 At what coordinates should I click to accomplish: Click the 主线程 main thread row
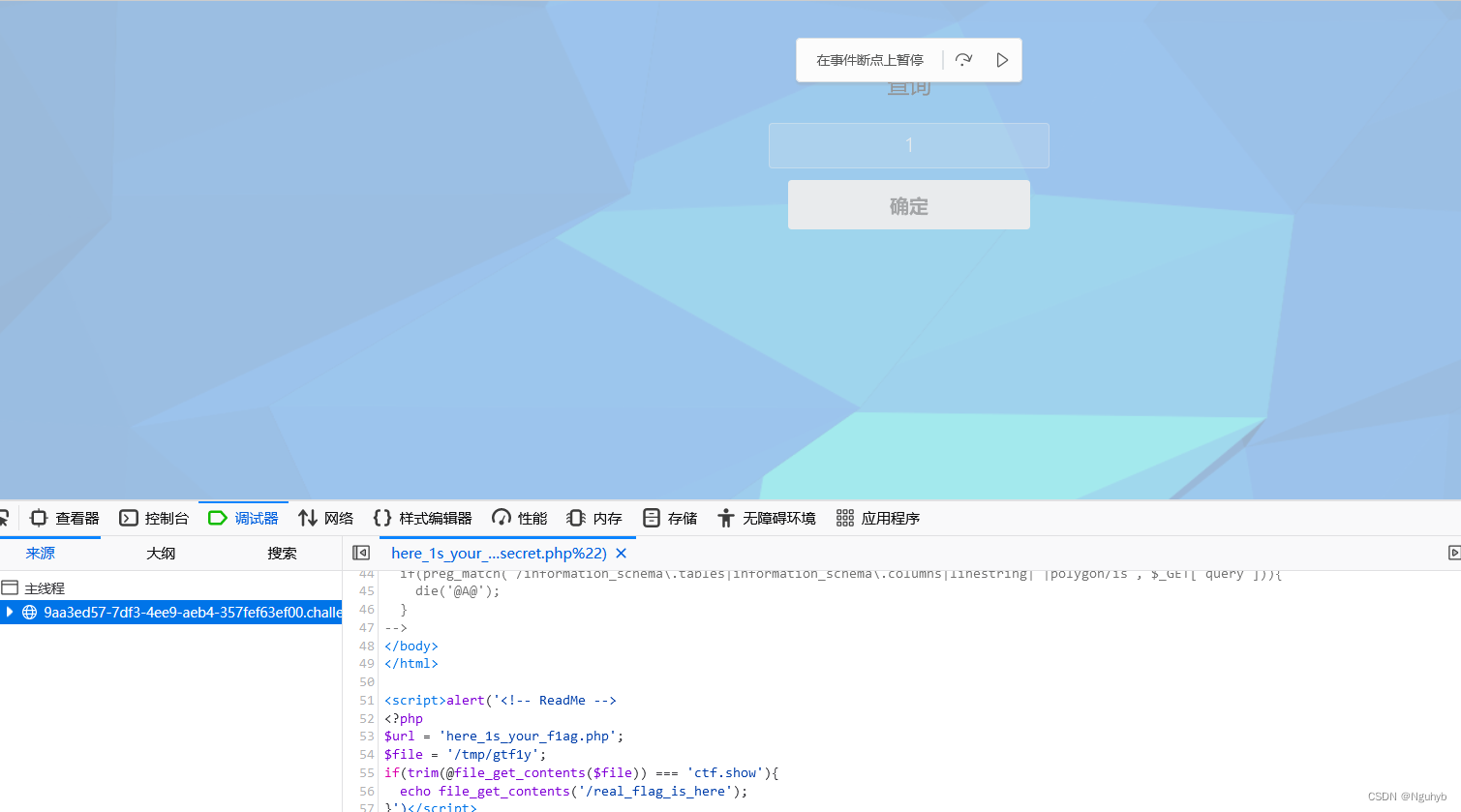170,588
